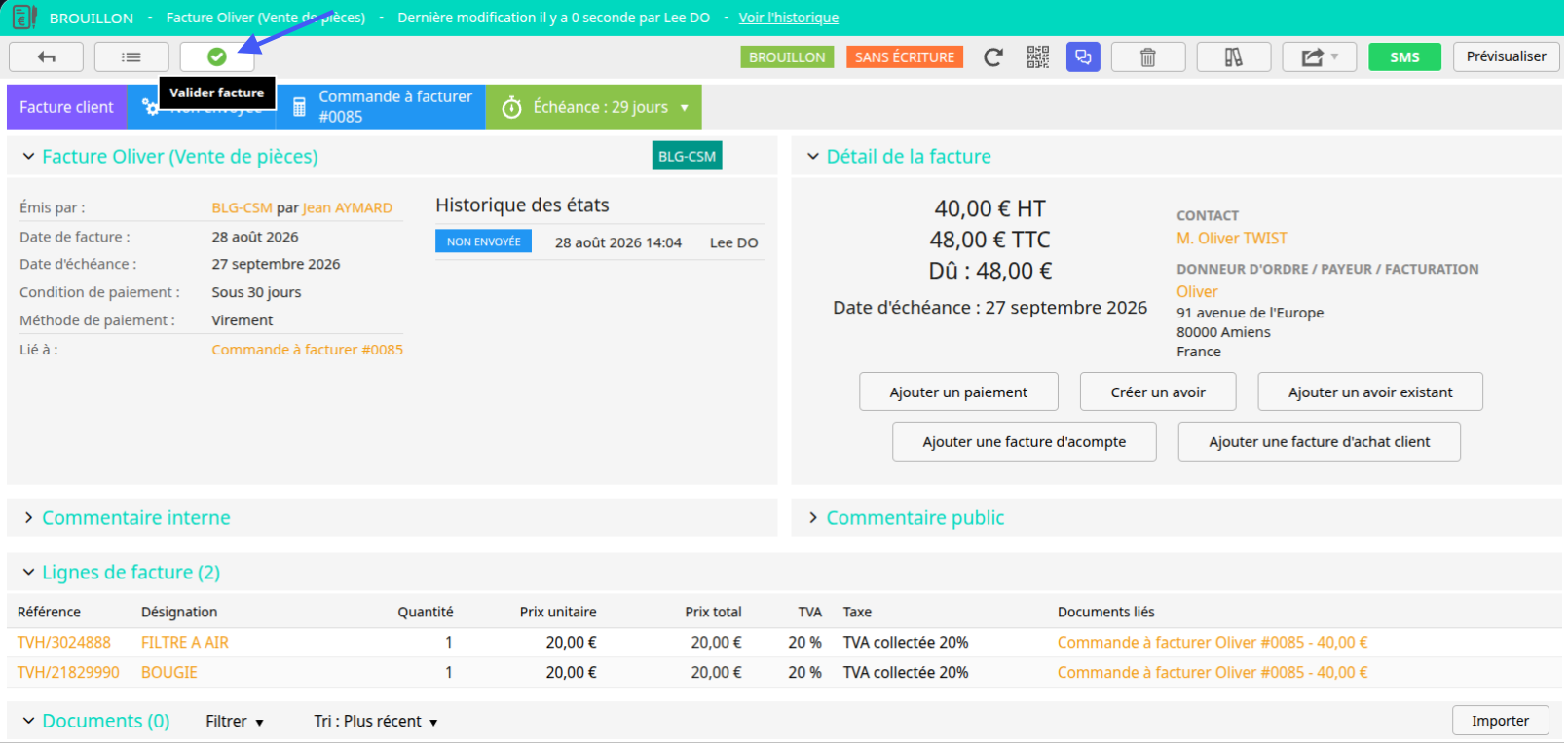
Task: Click the Sous 30 jours payment condition value
Action: coord(256,292)
